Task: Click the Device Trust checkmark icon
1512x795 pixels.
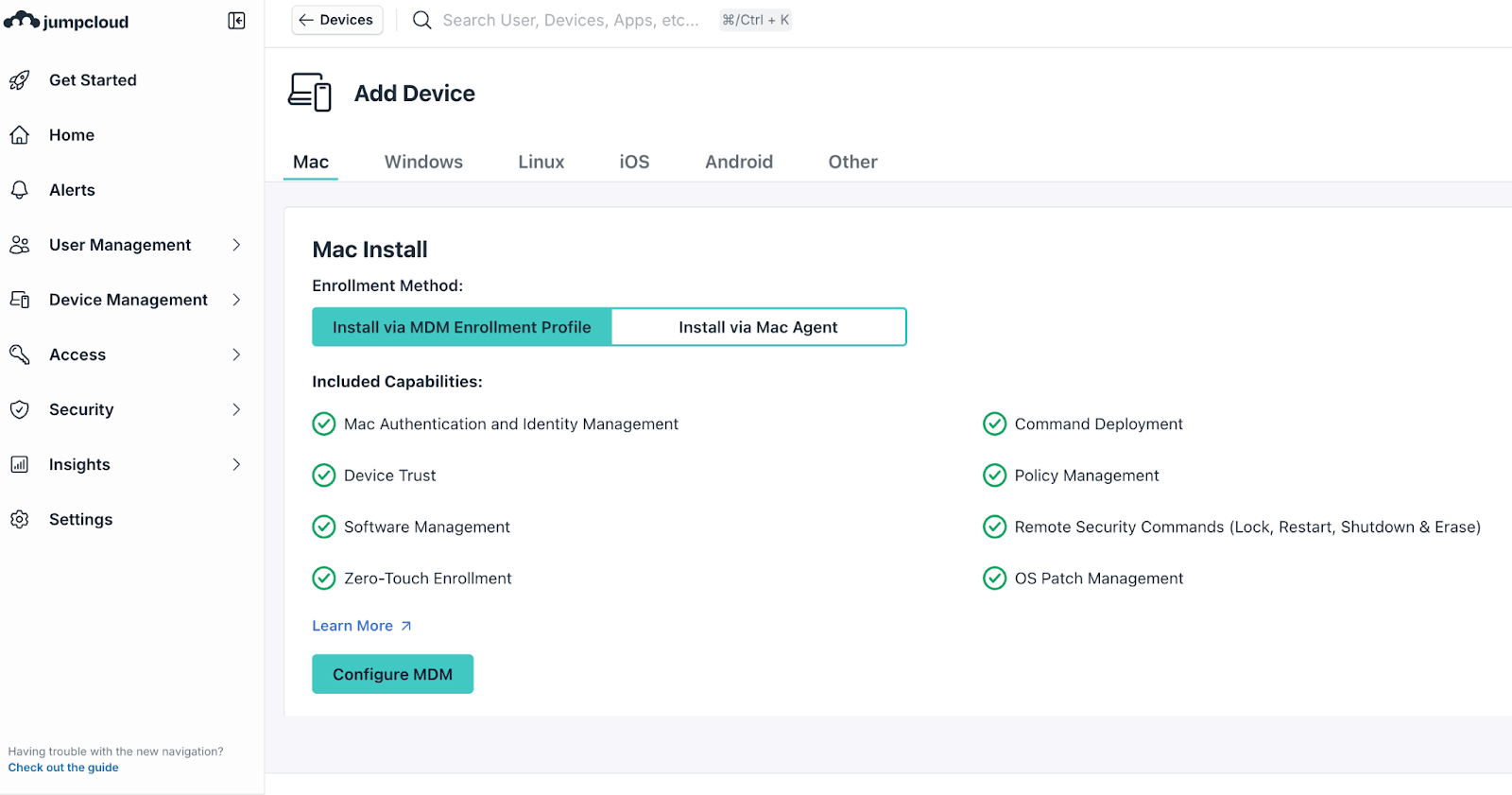Action: [324, 475]
